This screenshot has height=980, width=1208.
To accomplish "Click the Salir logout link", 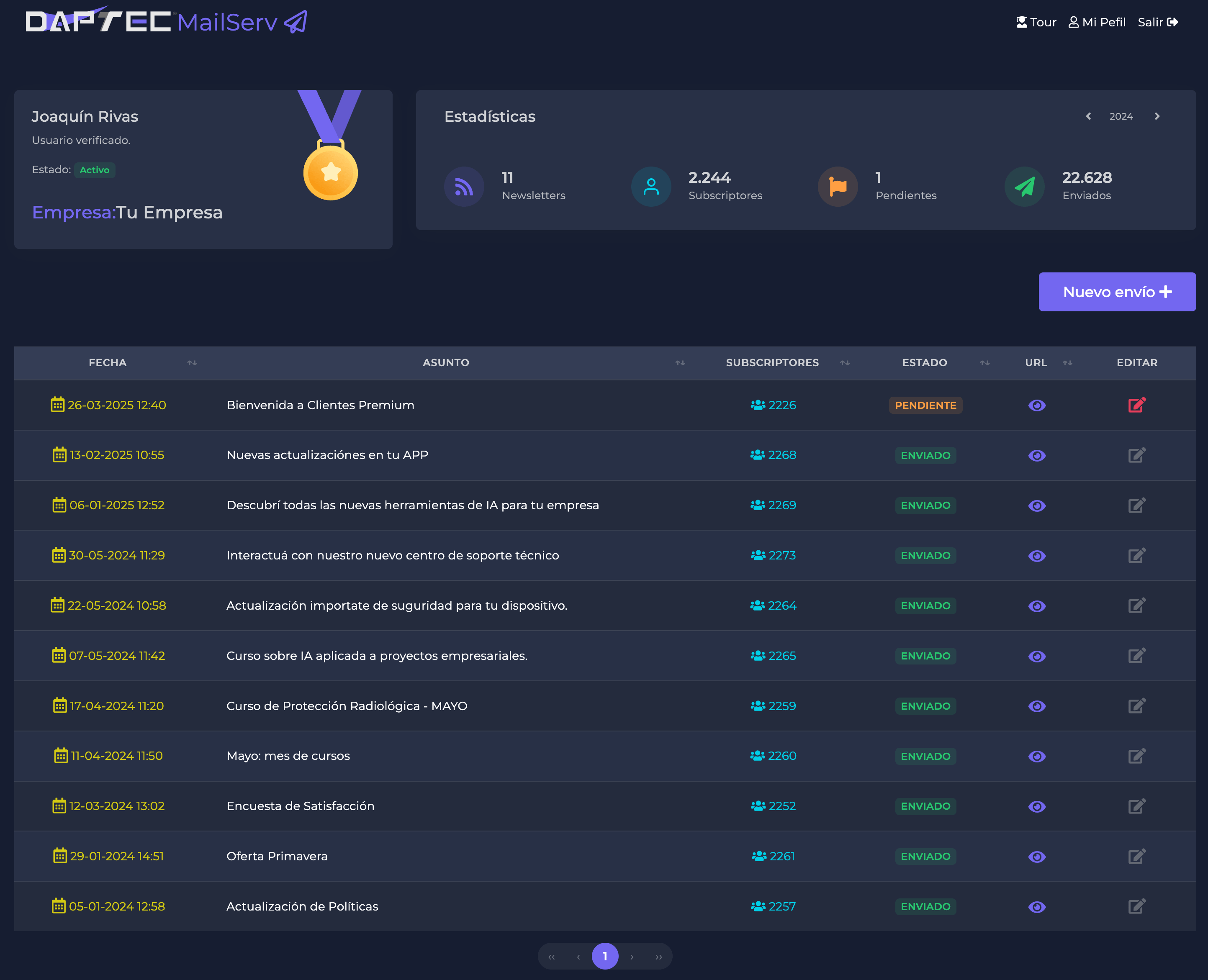I will (x=1157, y=22).
